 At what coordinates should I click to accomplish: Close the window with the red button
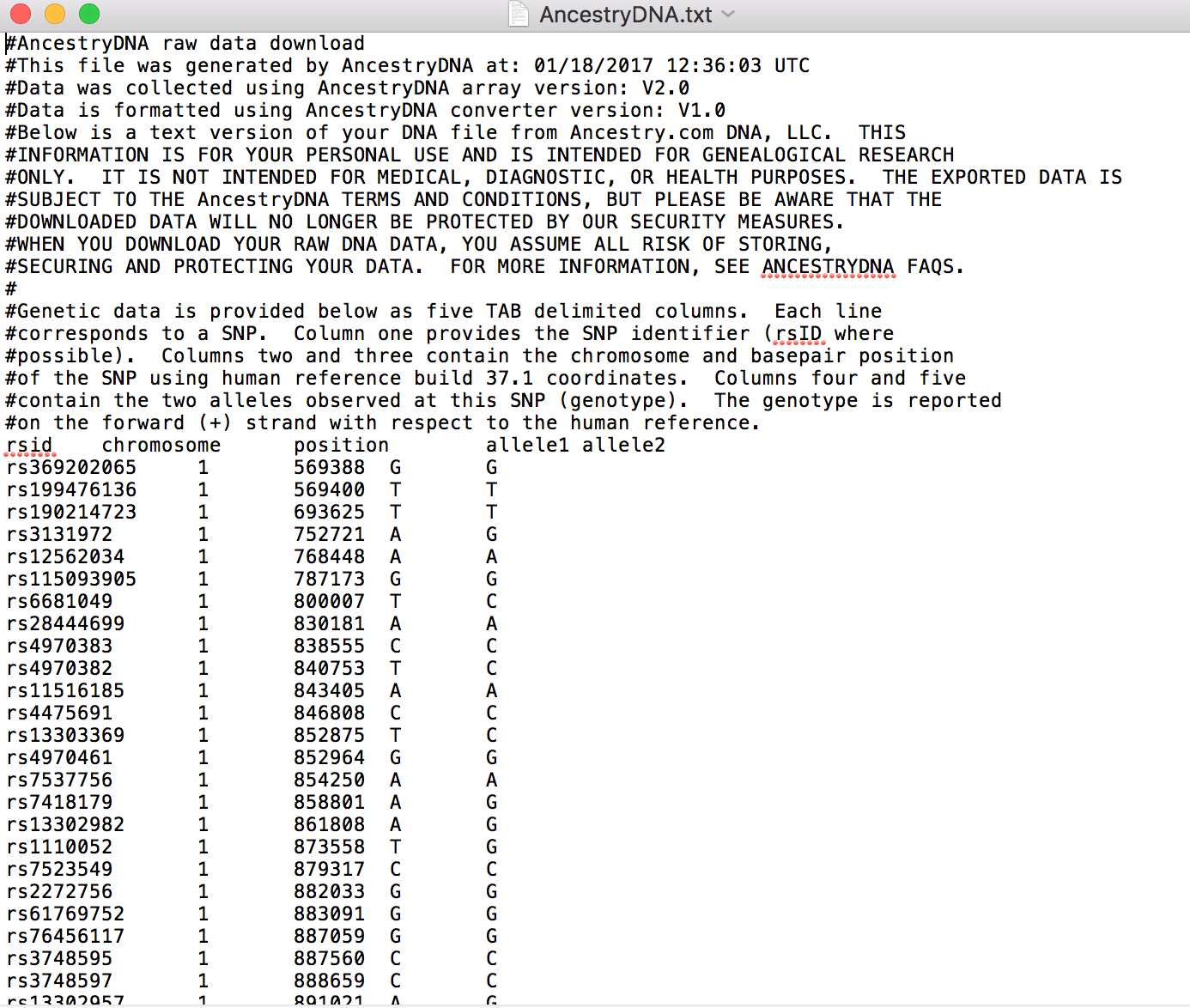pyautogui.click(x=20, y=14)
